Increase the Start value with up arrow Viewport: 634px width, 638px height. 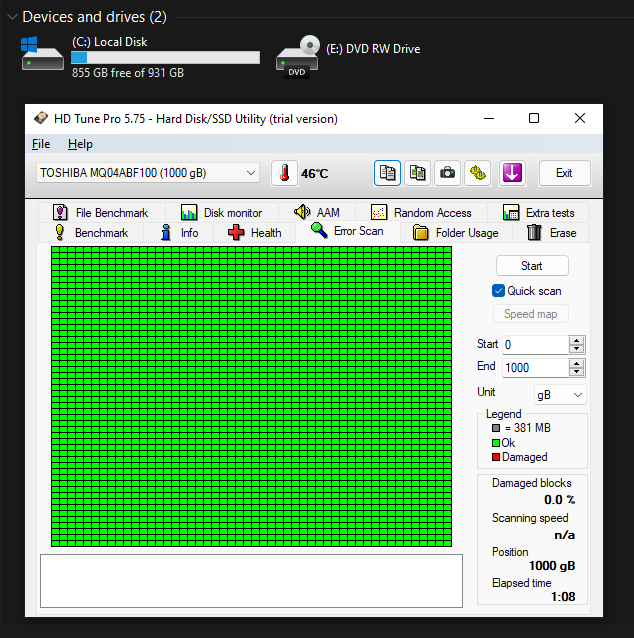click(x=576, y=340)
